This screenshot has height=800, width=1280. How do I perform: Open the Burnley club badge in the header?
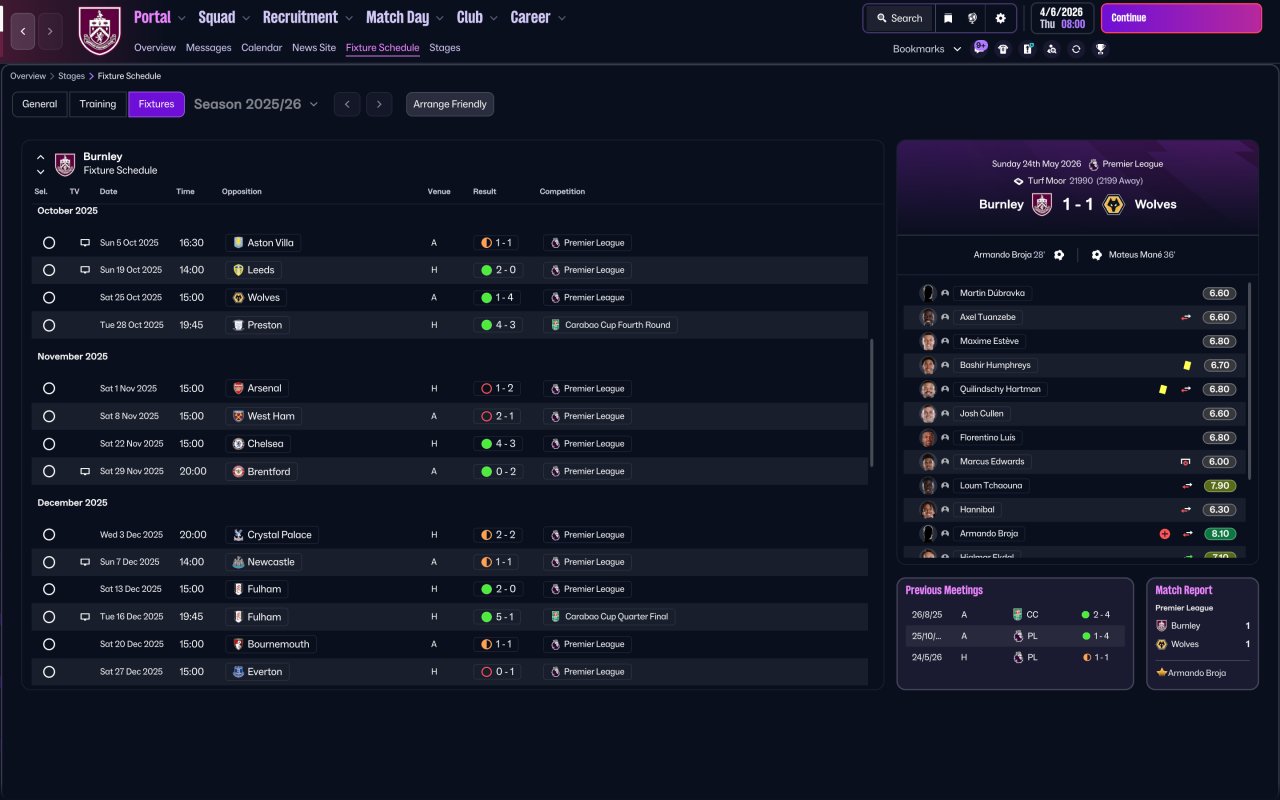[x=99, y=31]
